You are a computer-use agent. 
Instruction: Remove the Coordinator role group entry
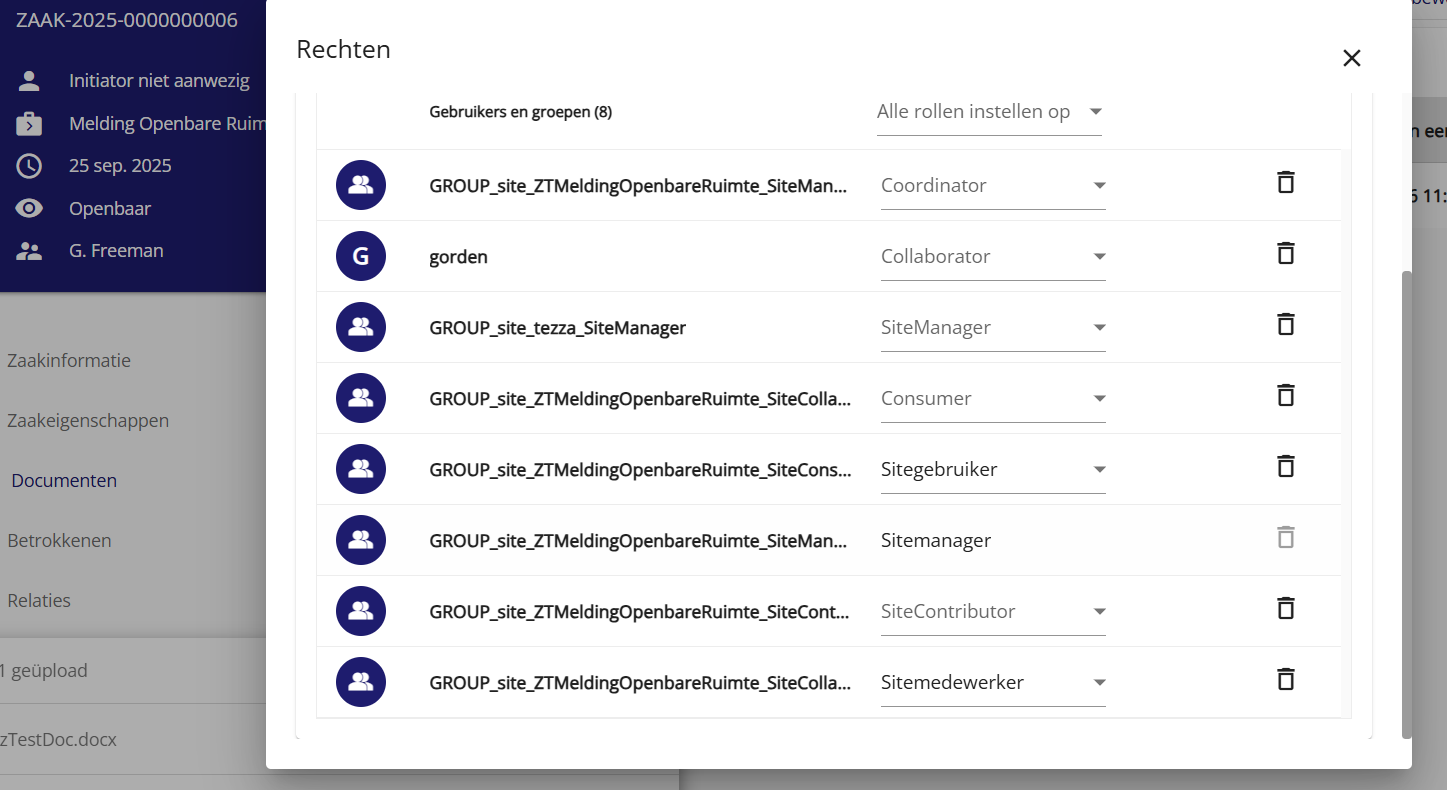click(1286, 183)
